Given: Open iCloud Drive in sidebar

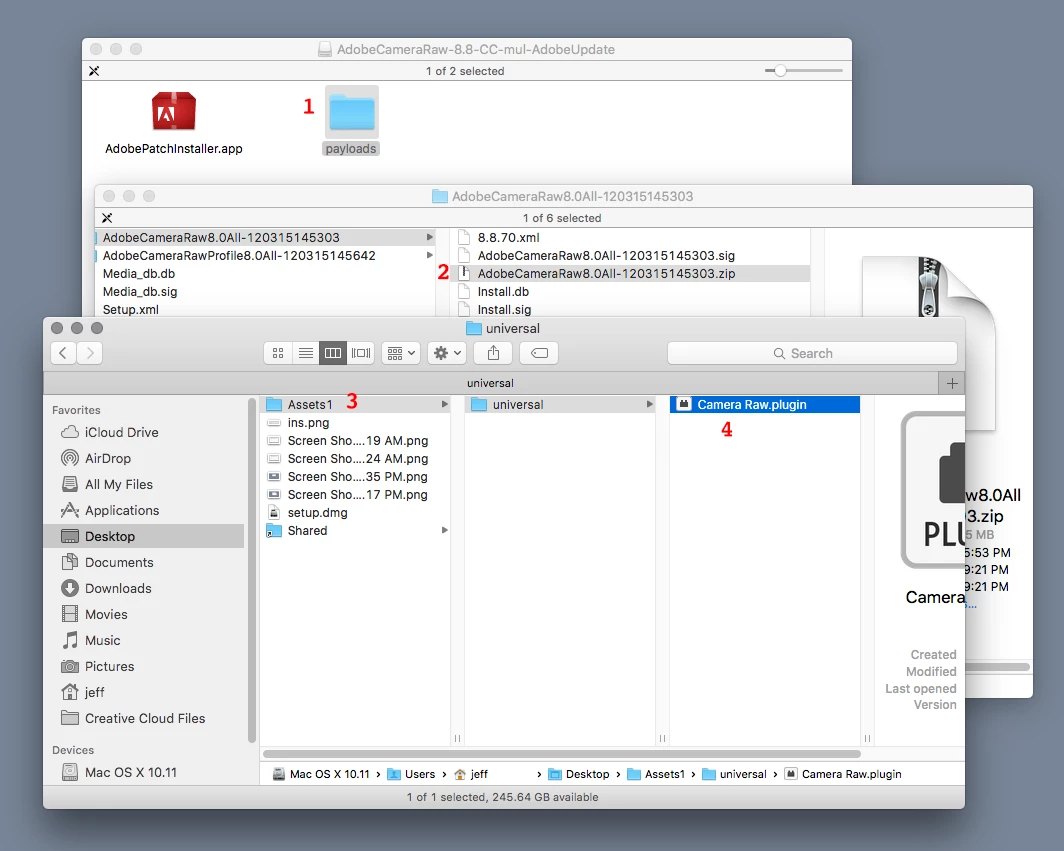Looking at the screenshot, I should tap(144, 432).
